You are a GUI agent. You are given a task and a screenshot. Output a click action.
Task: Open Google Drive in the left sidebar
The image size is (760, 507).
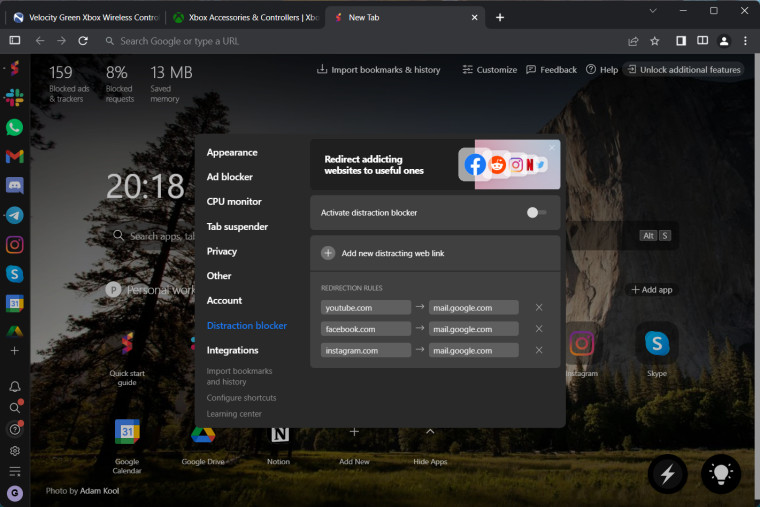point(15,331)
